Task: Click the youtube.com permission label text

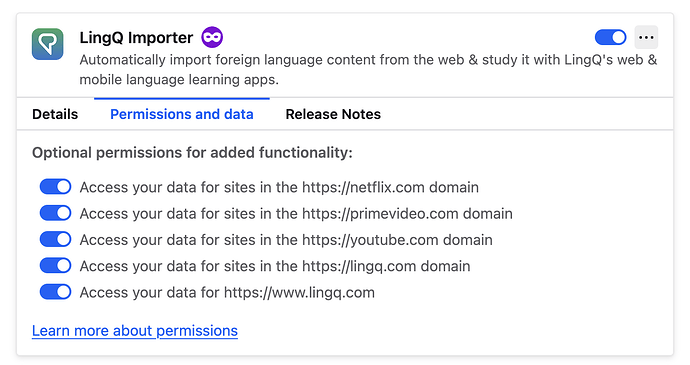Action: point(286,240)
